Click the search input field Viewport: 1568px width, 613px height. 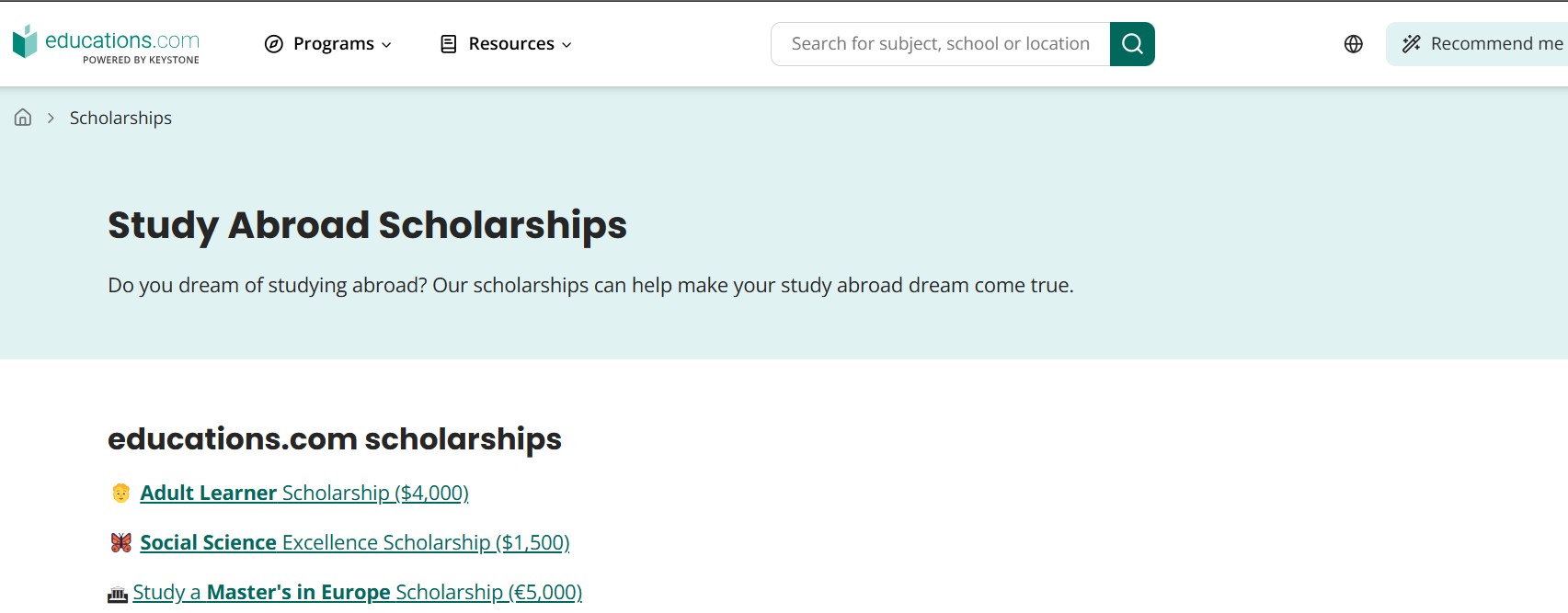pos(938,43)
